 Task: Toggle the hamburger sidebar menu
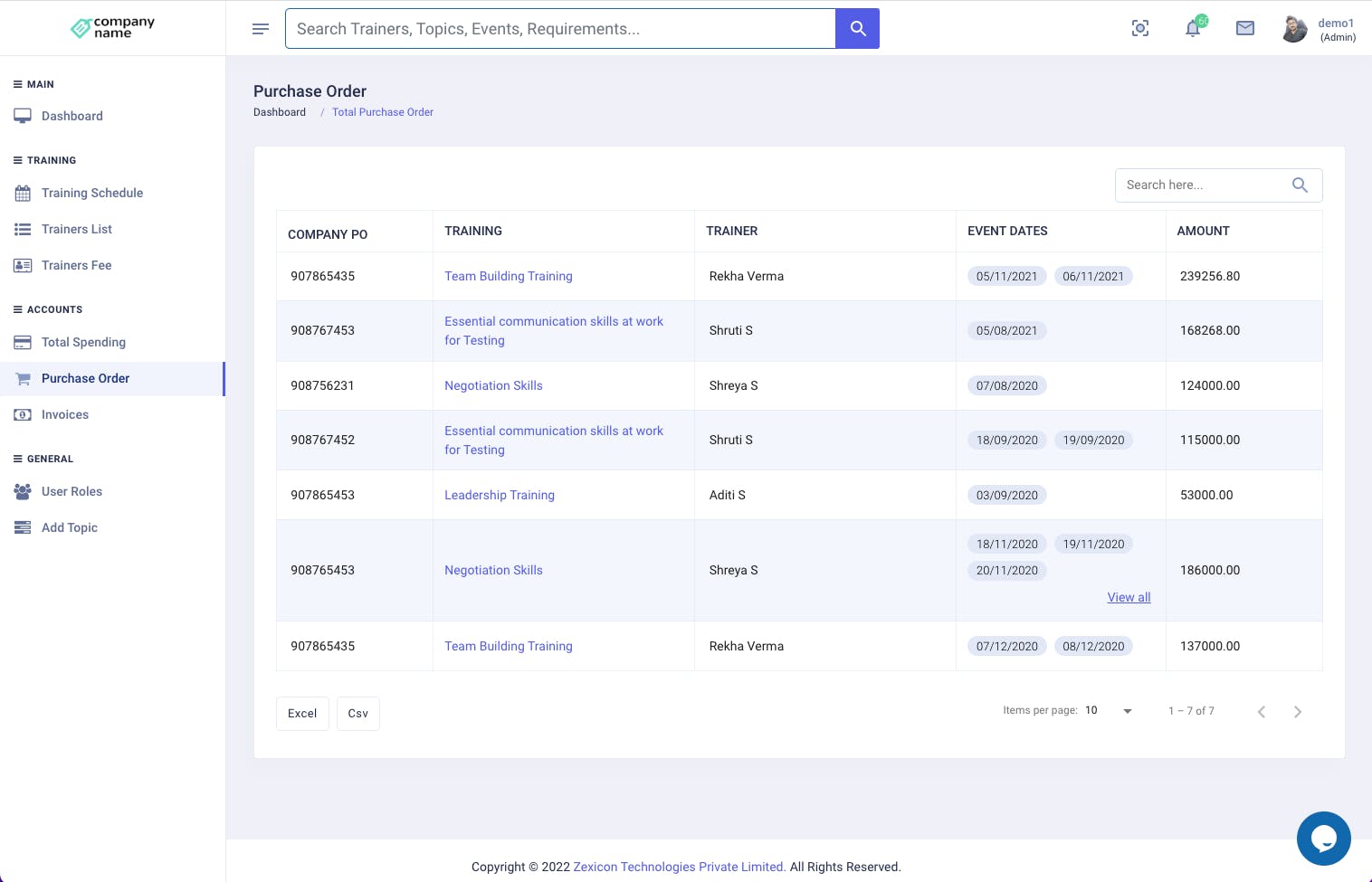click(x=261, y=29)
